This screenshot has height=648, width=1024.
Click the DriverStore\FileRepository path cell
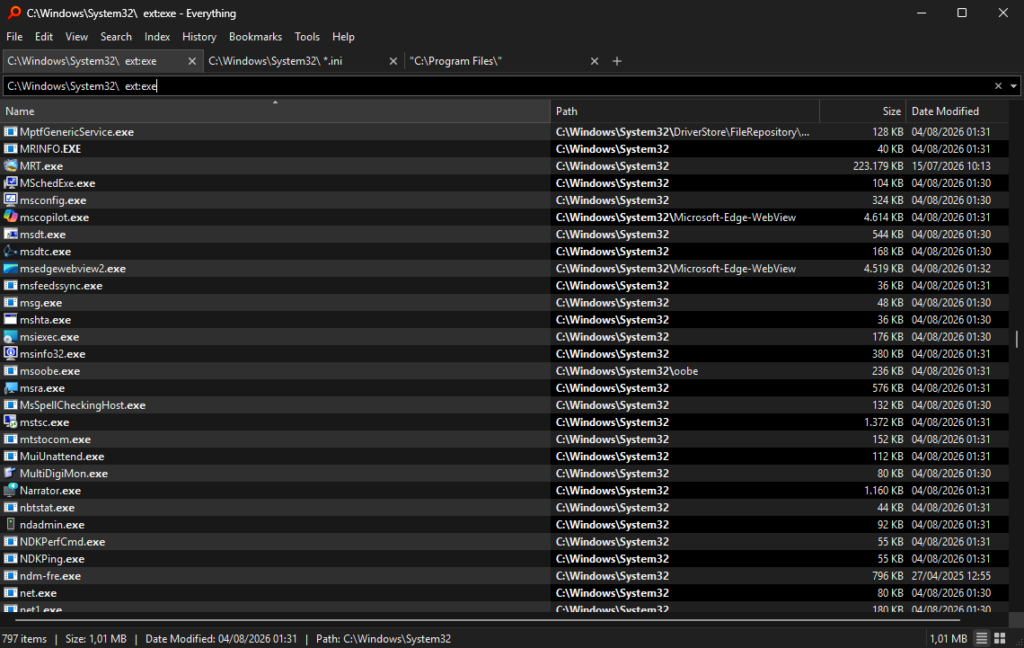point(682,131)
